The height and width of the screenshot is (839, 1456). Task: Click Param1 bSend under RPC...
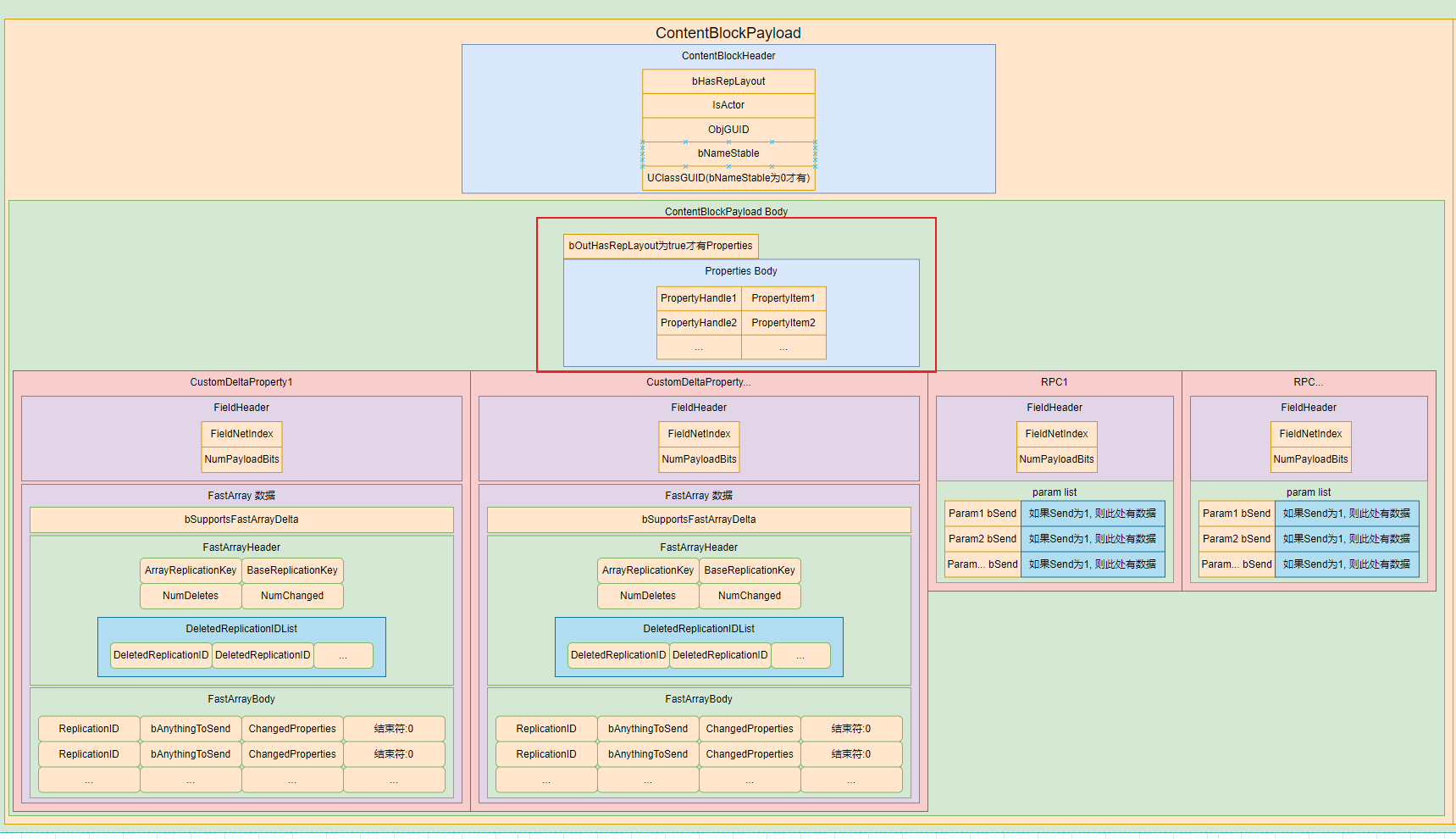(1237, 514)
